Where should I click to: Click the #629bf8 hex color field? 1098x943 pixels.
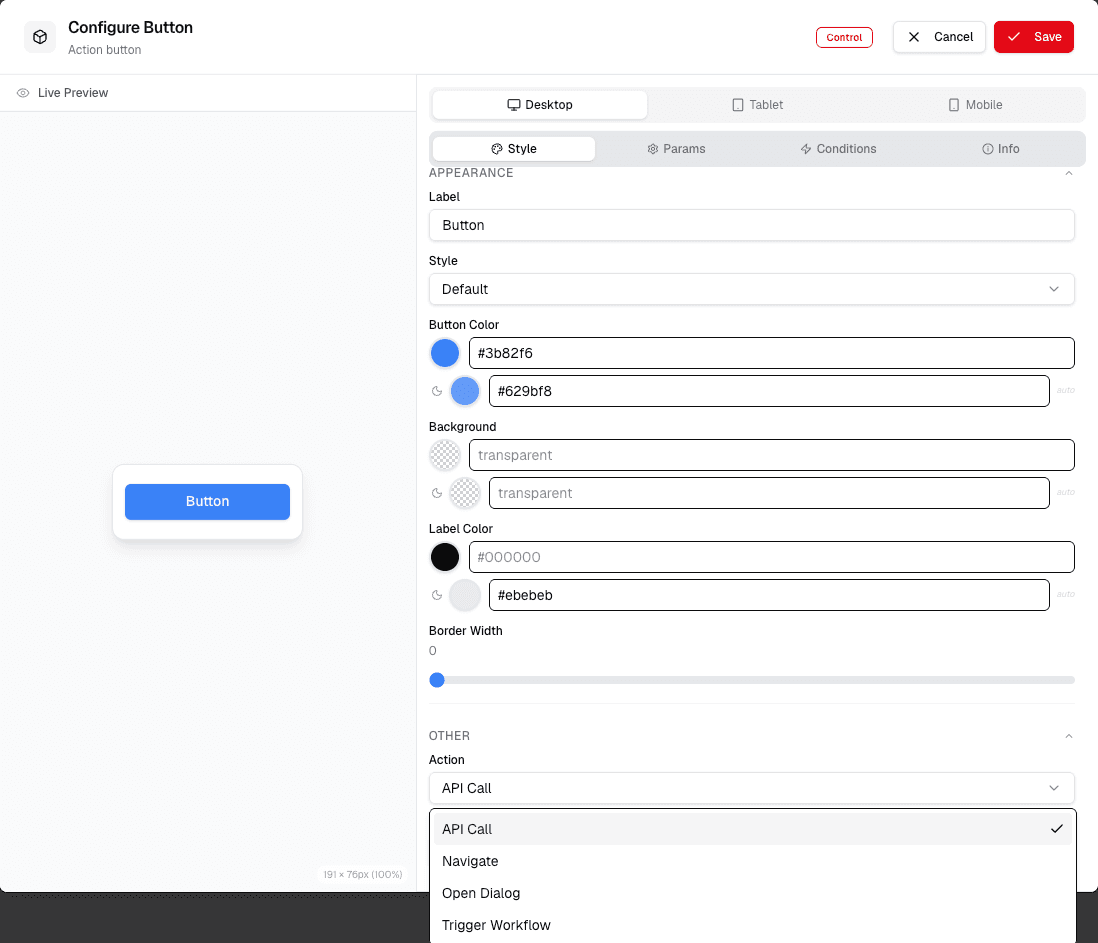coord(769,391)
